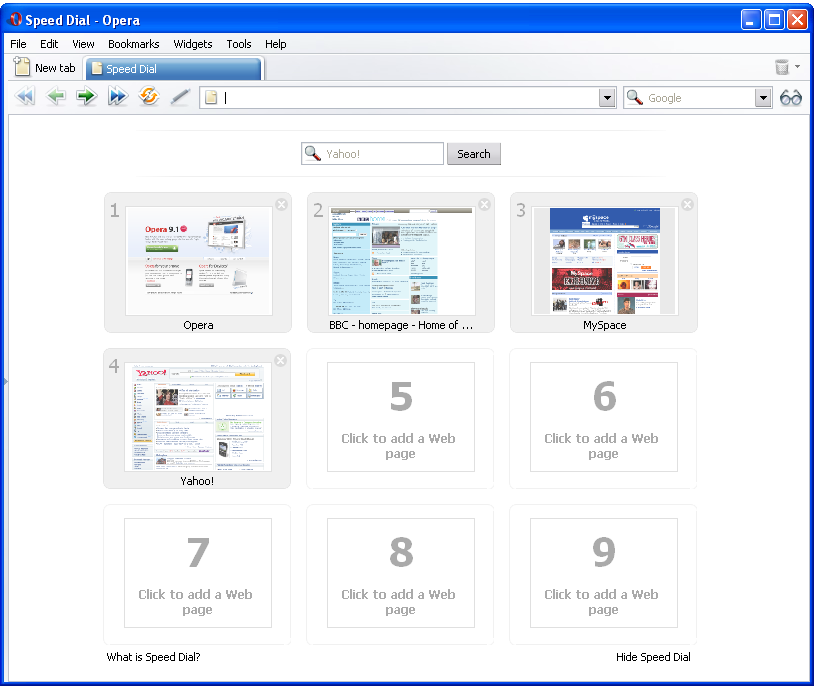Click empty speed dial slot 5

400,417
